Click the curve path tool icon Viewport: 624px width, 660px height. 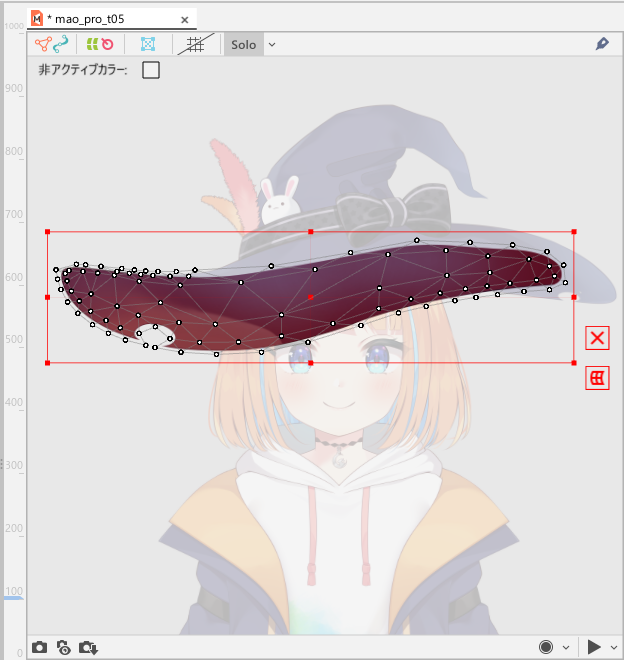(x=62, y=44)
